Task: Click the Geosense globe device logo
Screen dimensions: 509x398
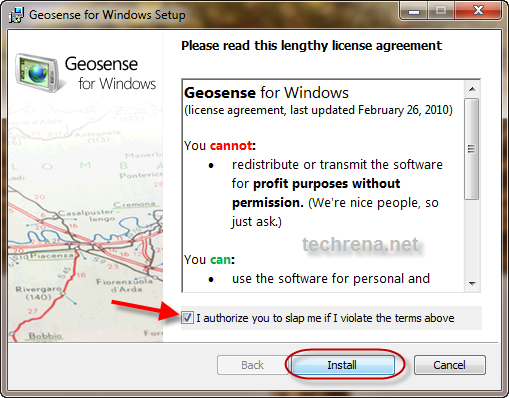Action: tap(39, 73)
